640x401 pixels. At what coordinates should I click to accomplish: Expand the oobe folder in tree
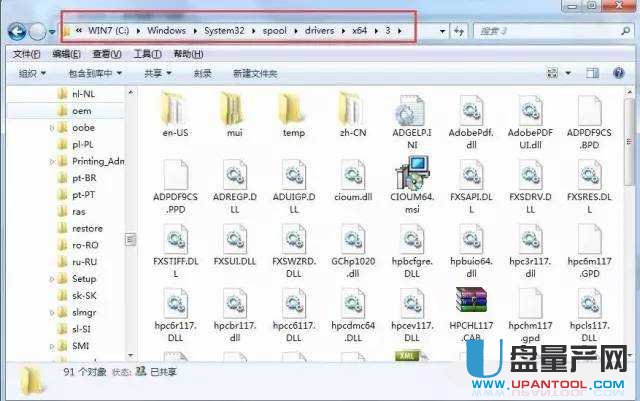52,127
